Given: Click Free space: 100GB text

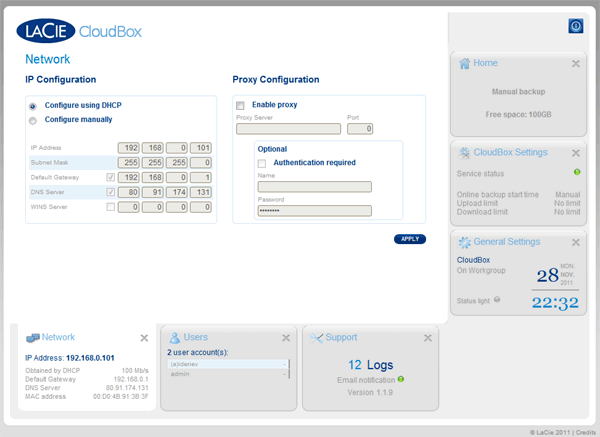Looking at the screenshot, I should pyautogui.click(x=518, y=114).
